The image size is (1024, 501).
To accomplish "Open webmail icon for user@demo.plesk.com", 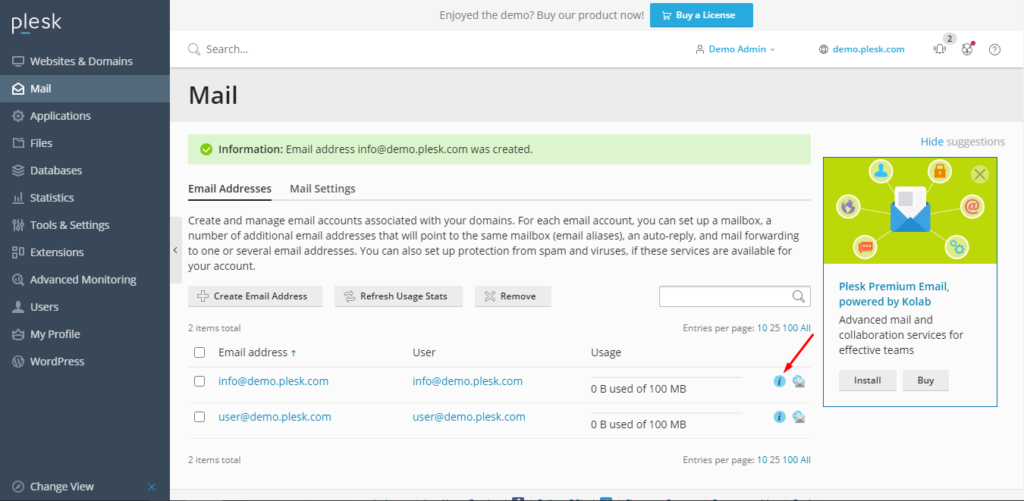I will [799, 417].
